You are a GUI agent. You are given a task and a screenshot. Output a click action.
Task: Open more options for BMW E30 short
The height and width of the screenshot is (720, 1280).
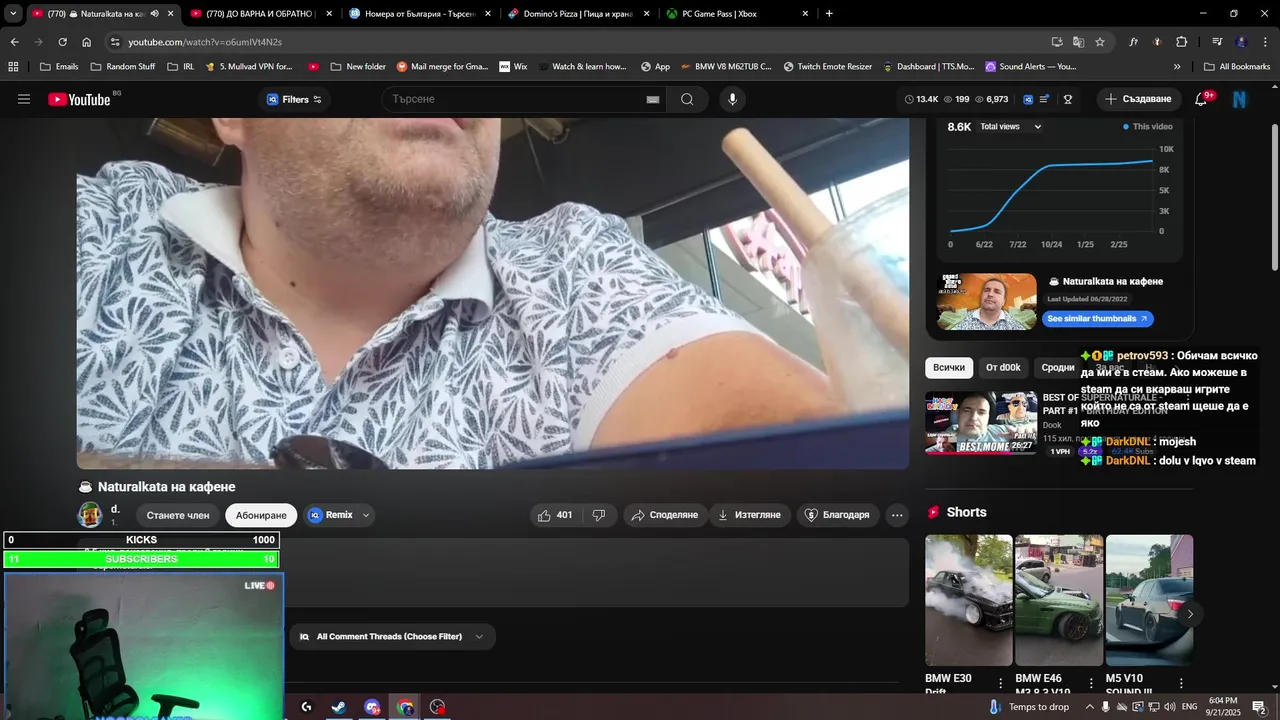click(x=1000, y=684)
